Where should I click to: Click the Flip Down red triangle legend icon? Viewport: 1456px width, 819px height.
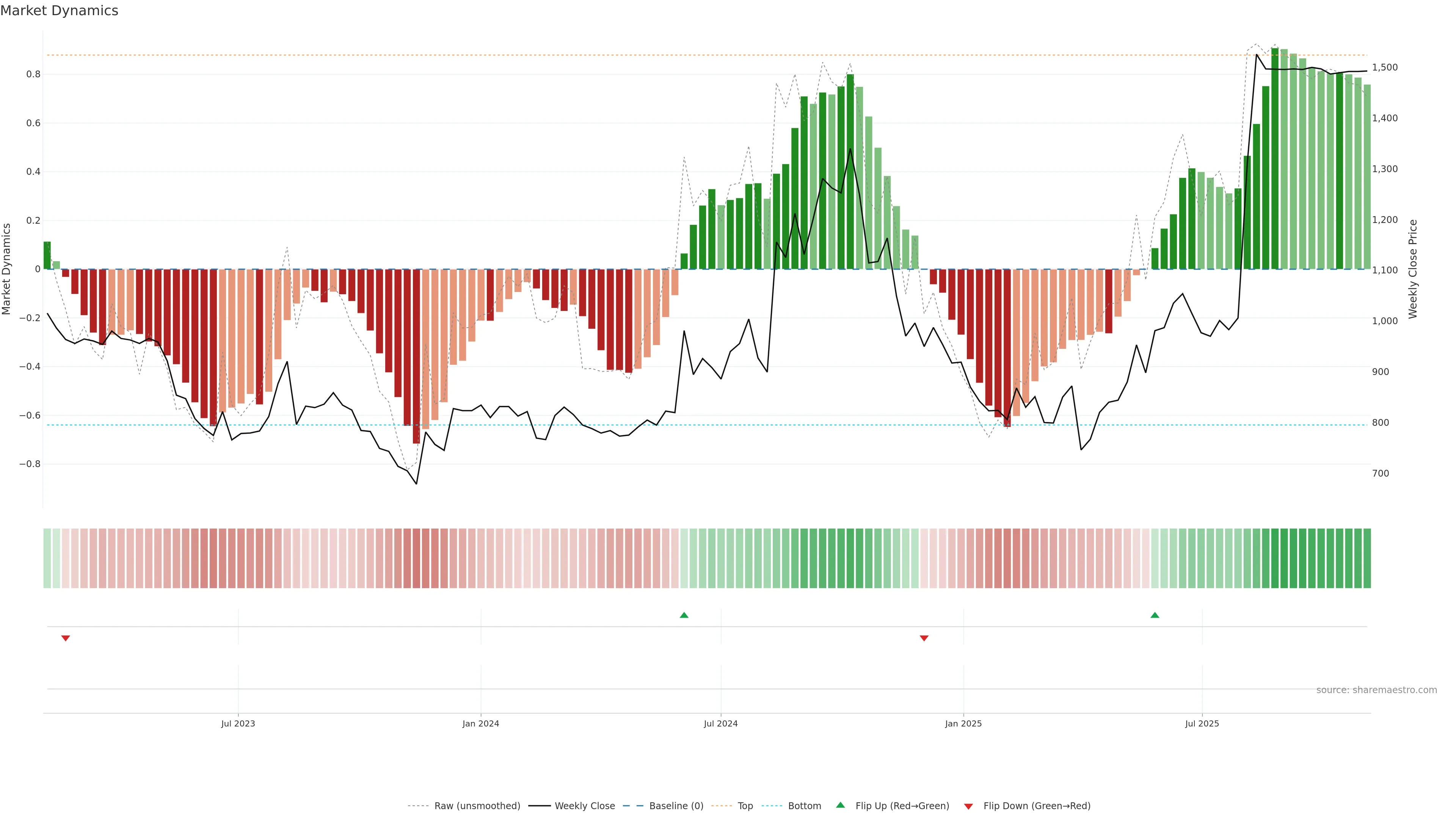pos(968,806)
